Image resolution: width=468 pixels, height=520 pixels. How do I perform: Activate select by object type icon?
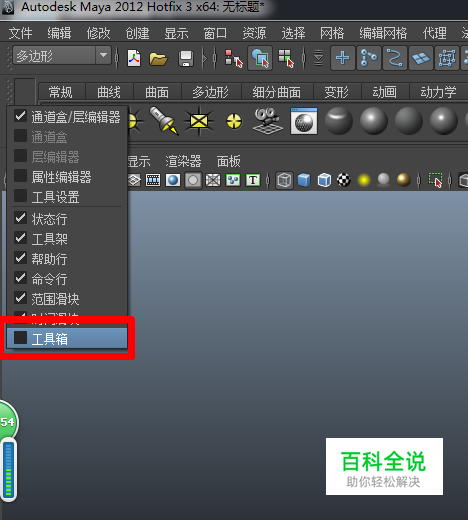260,58
